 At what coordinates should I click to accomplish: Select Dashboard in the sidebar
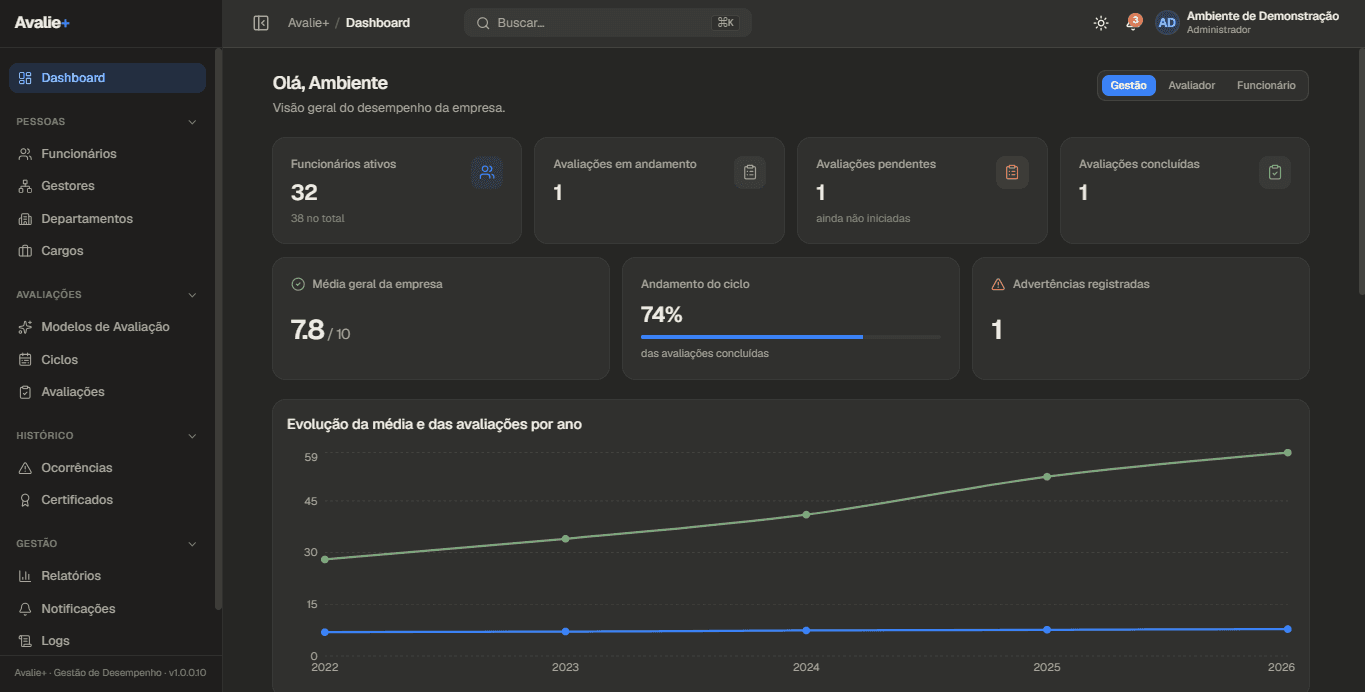pyautogui.click(x=108, y=78)
